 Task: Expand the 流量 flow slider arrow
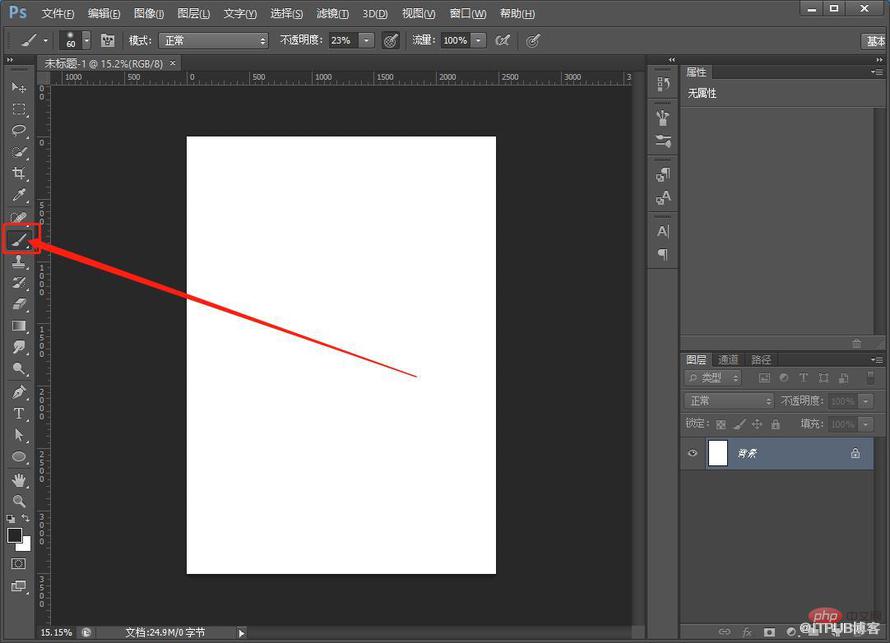[x=479, y=40]
